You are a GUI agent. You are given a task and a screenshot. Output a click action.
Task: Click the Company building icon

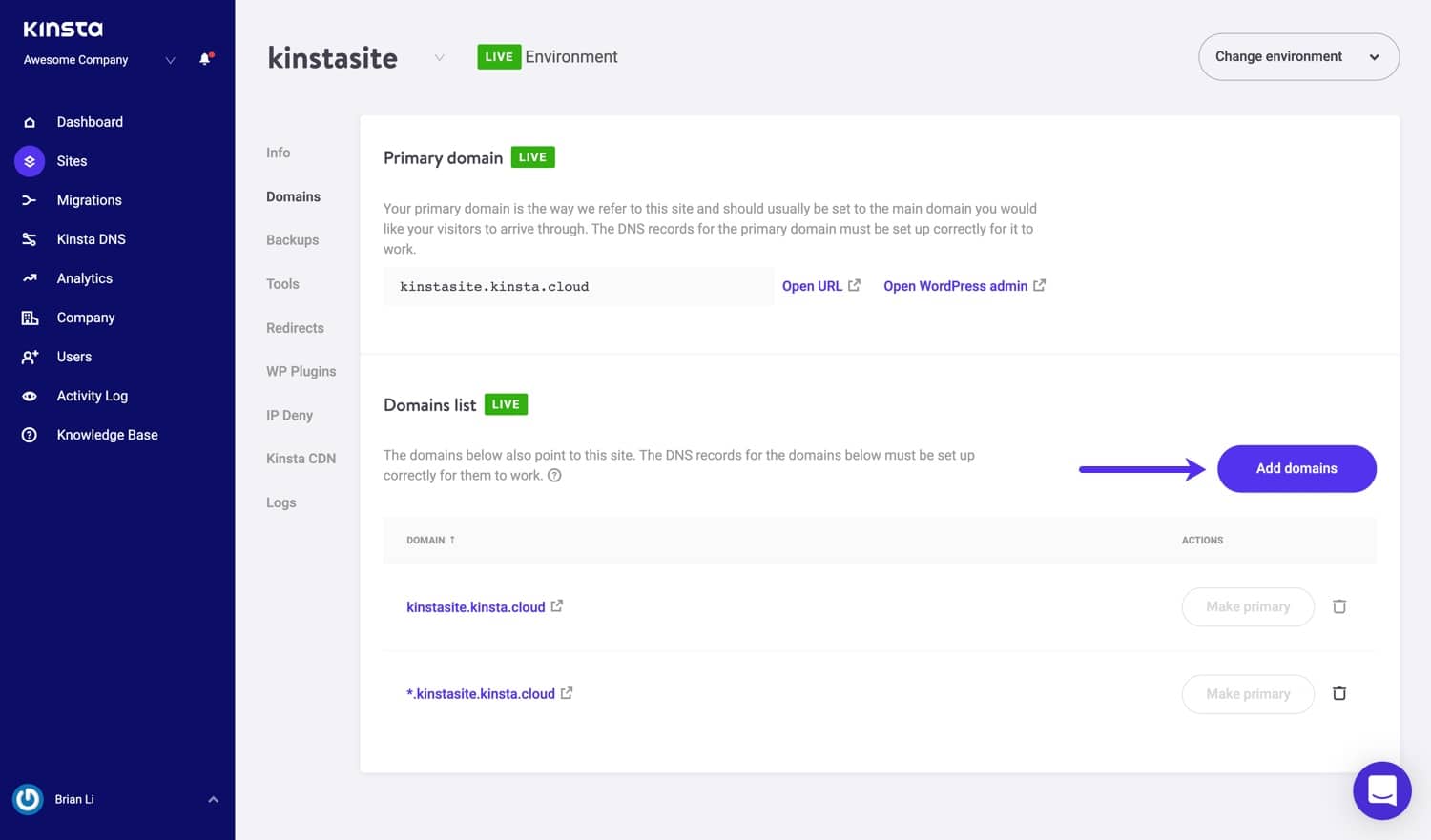(30, 318)
